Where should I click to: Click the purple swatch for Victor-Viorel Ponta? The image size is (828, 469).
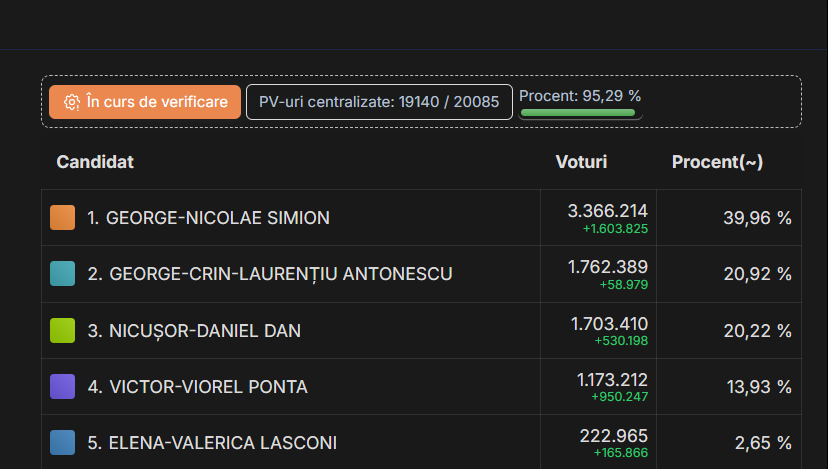pyautogui.click(x=63, y=387)
